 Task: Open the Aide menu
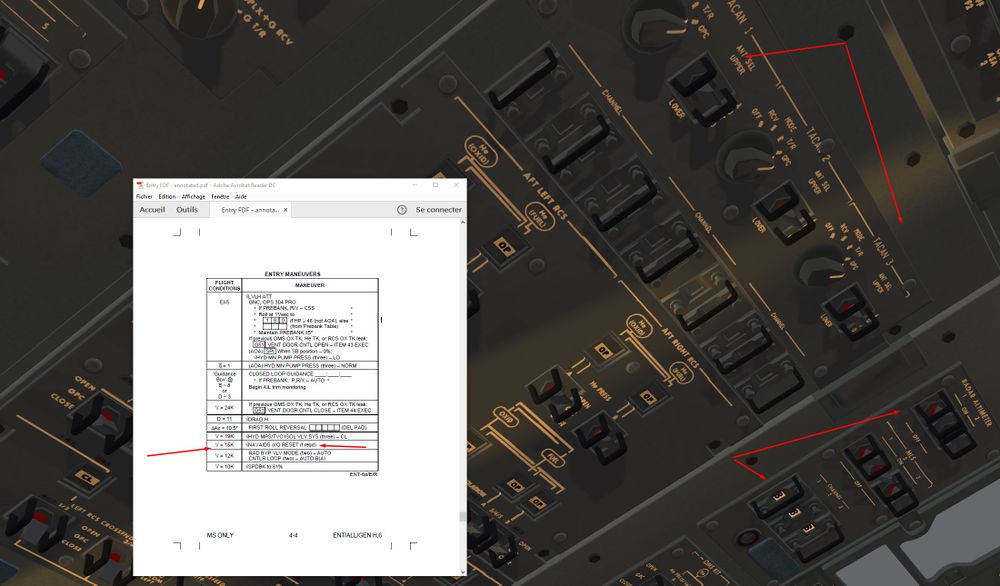point(240,196)
